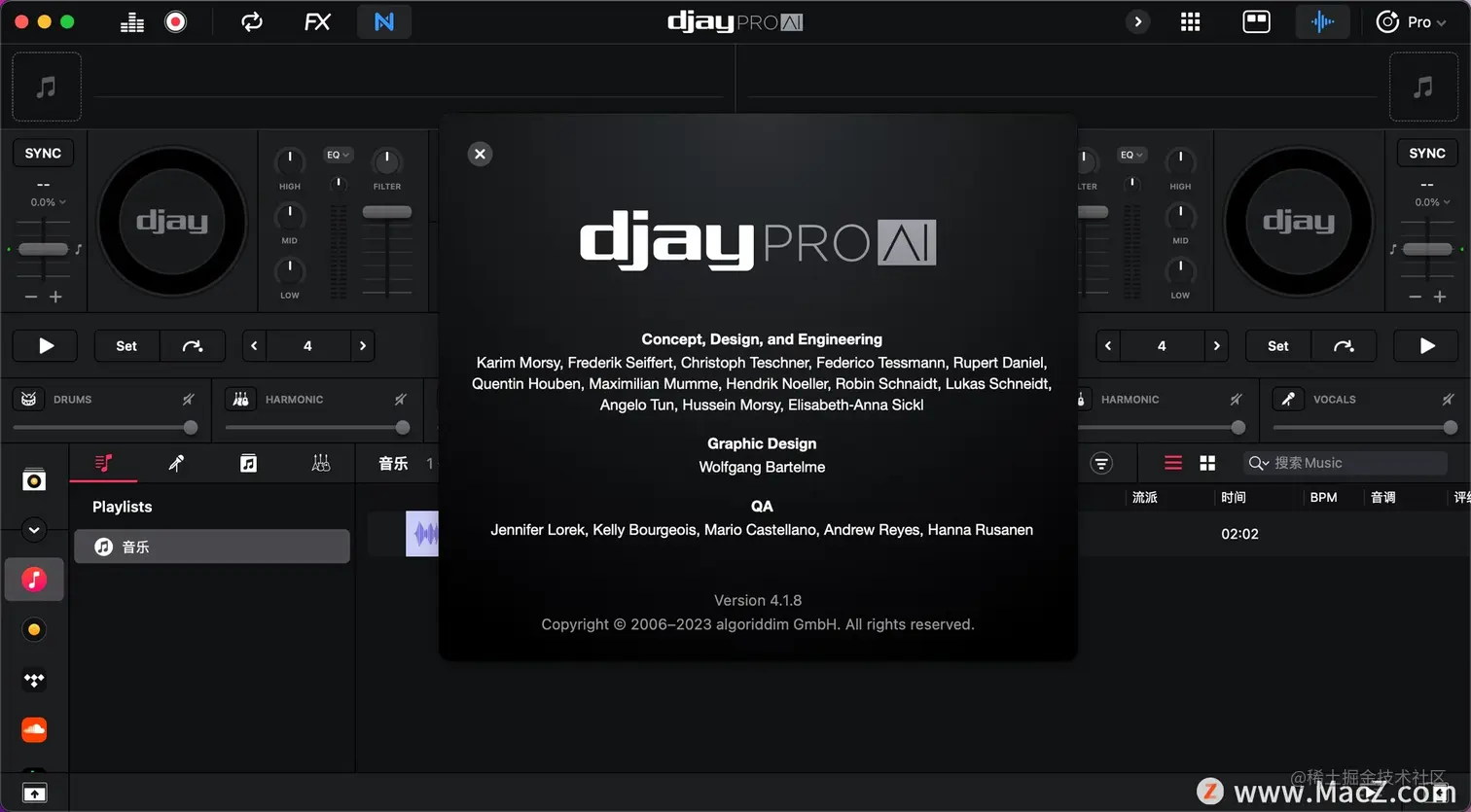Click the left djay turntable platter

point(172,222)
